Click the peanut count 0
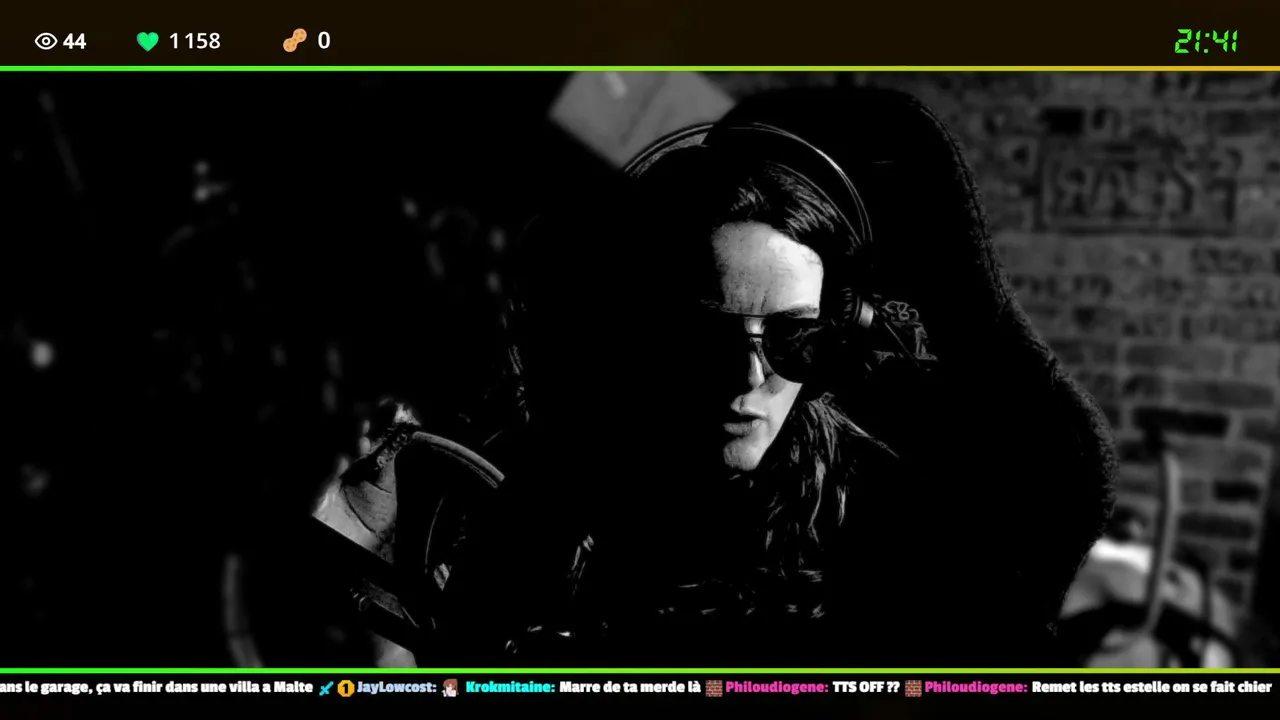Image resolution: width=1280 pixels, height=720 pixels. [x=324, y=41]
